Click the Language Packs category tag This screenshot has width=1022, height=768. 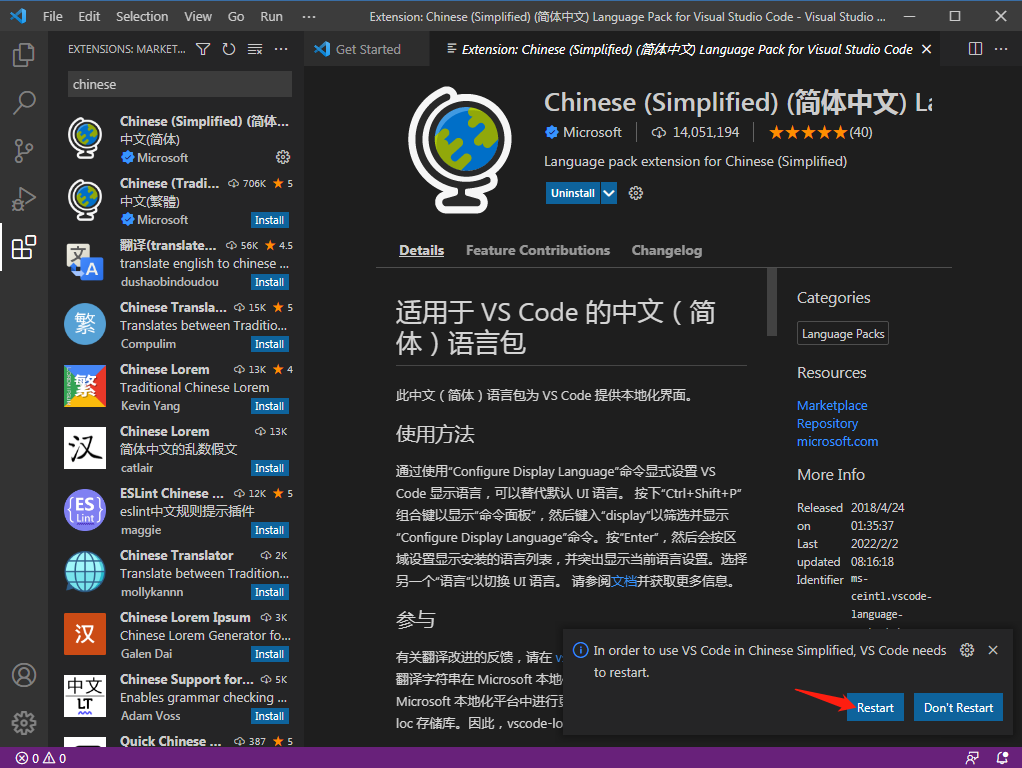843,333
